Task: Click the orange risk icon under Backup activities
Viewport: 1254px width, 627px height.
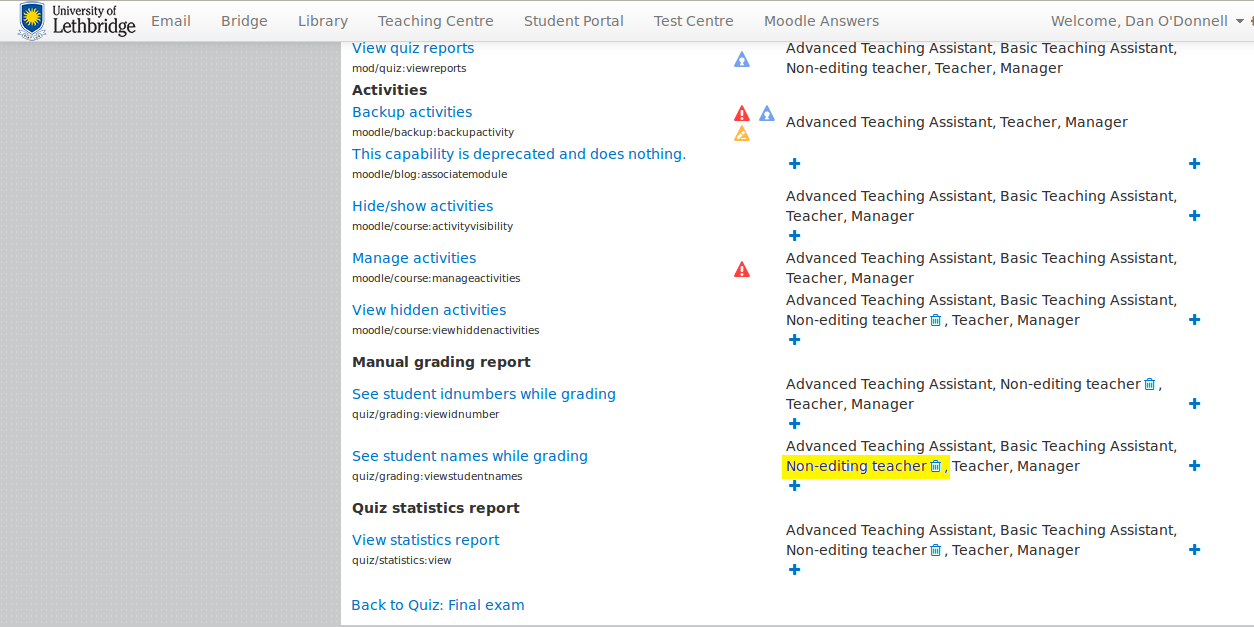Action: [742, 133]
